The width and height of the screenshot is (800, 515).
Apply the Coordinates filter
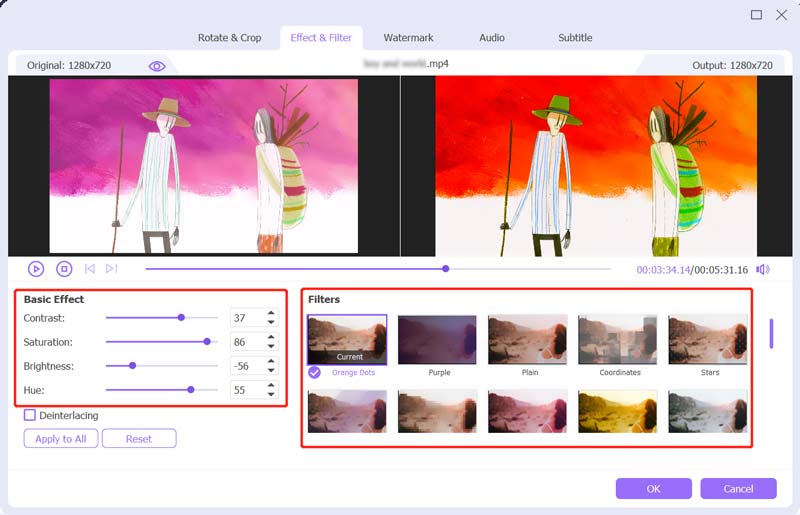pos(617,339)
